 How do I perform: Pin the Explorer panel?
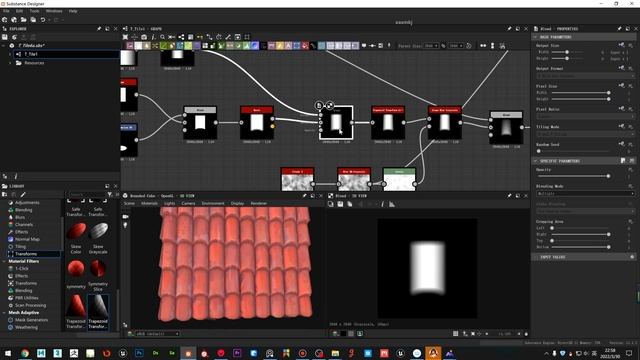tap(99, 29)
